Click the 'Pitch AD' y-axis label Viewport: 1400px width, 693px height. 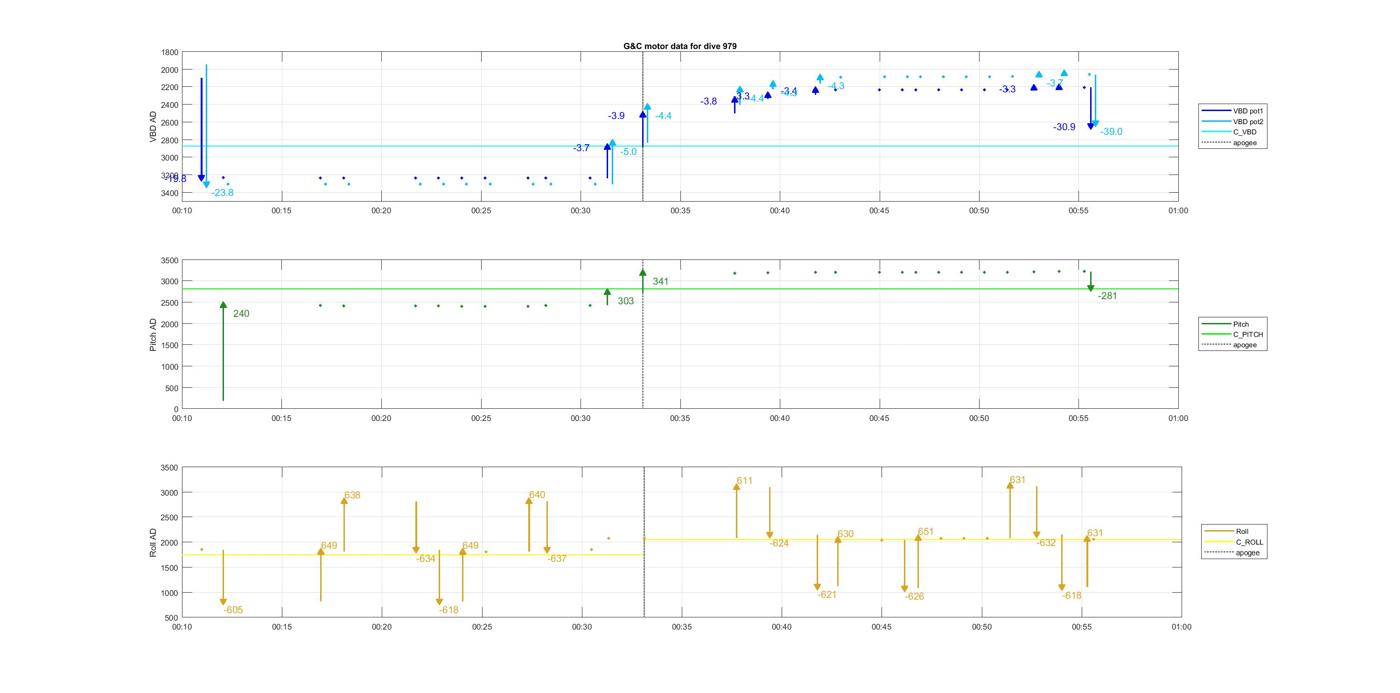[153, 334]
